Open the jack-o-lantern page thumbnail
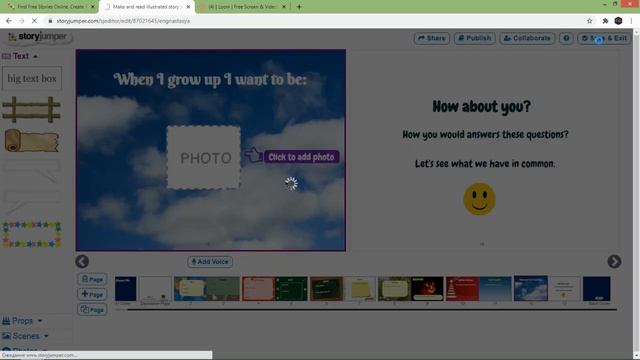The height and width of the screenshot is (360, 640). click(427, 289)
